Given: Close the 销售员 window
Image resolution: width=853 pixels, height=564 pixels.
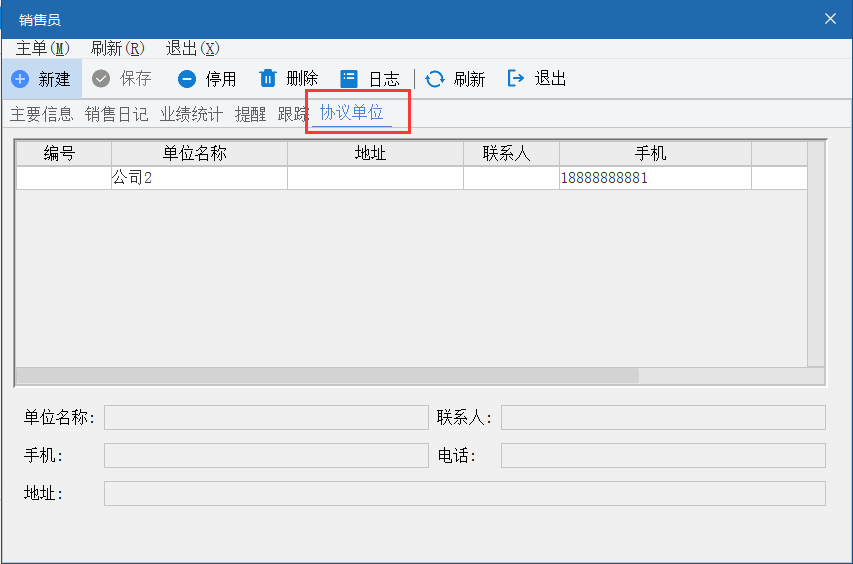Looking at the screenshot, I should 830,19.
